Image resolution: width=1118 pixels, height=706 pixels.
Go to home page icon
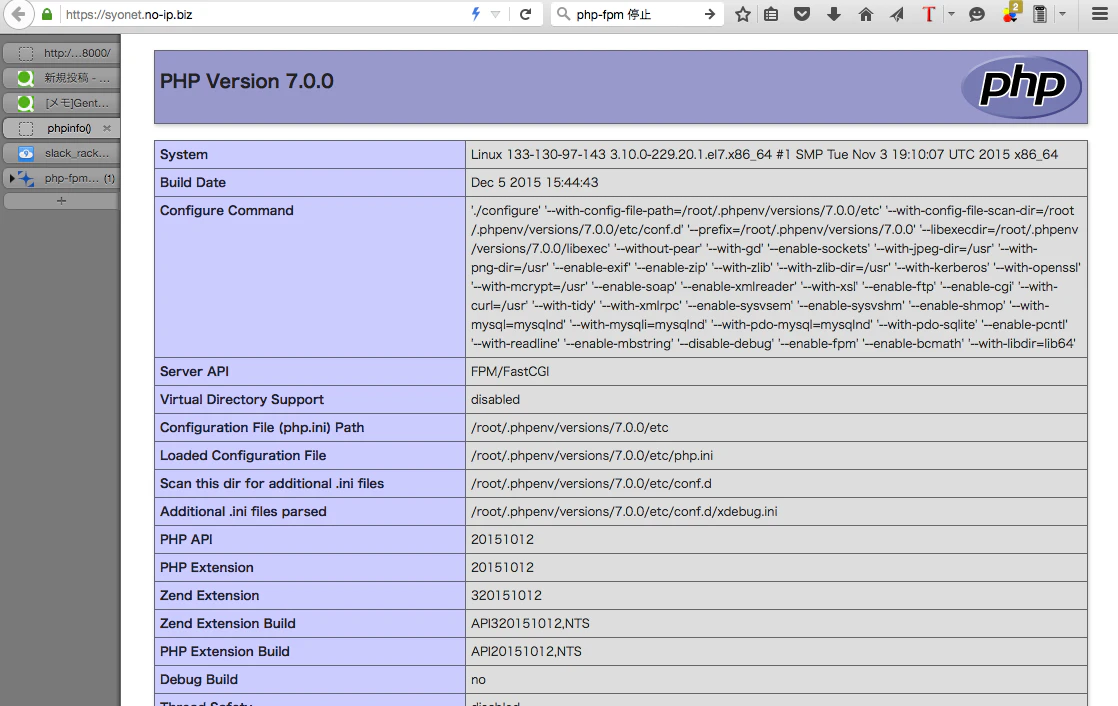[866, 14]
